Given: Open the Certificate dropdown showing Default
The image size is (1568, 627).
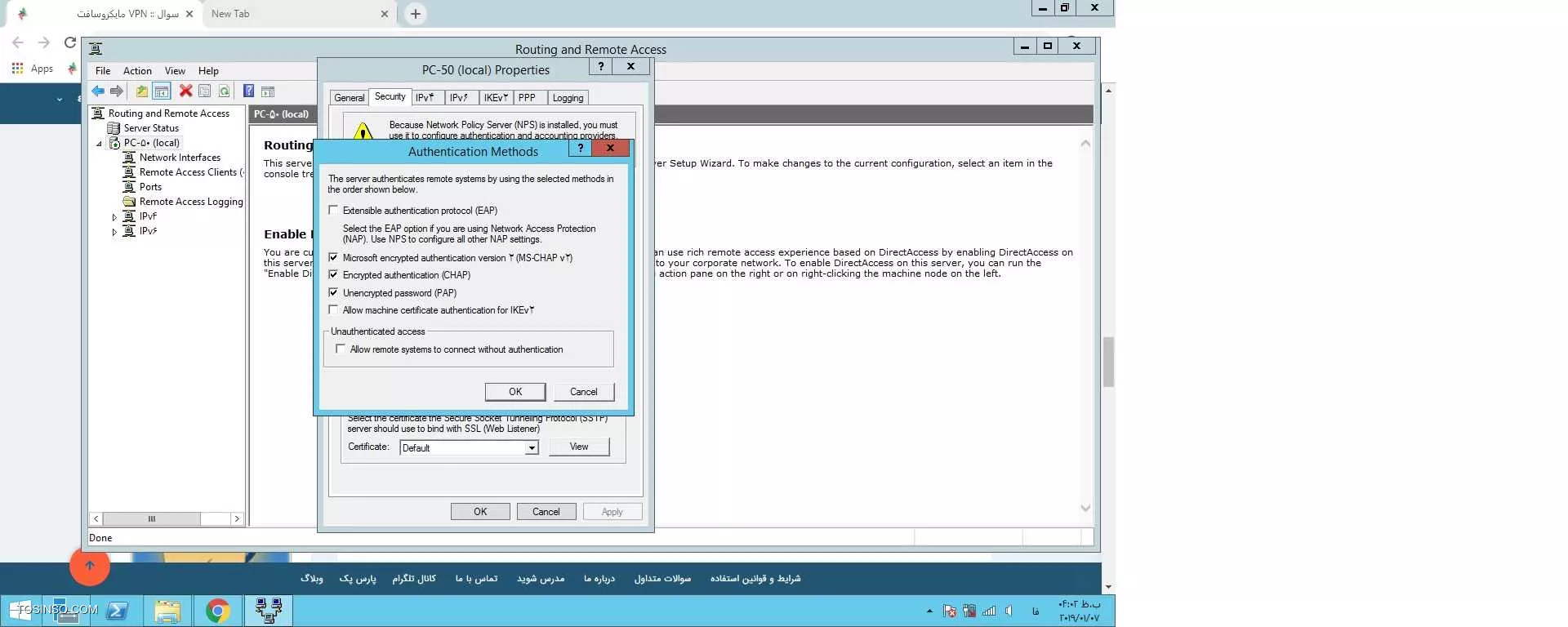Looking at the screenshot, I should (532, 447).
